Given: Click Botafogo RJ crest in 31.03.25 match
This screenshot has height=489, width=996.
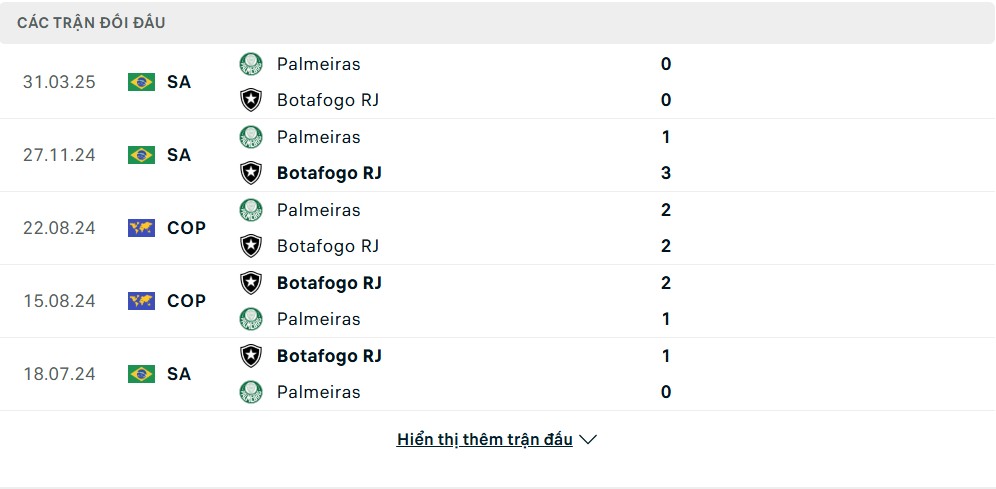Looking at the screenshot, I should click(x=251, y=100).
